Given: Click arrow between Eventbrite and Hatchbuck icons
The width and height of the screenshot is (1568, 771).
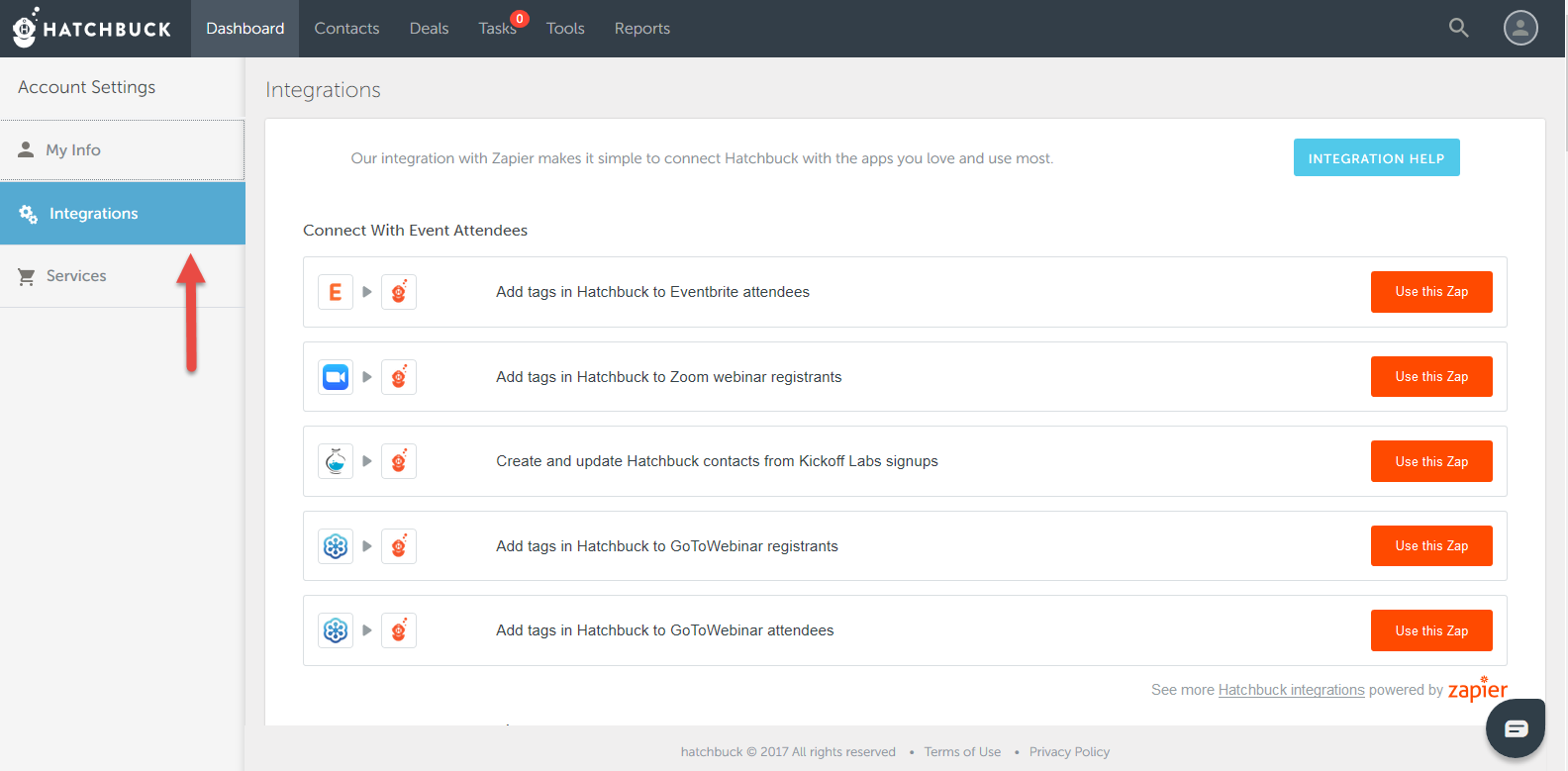Looking at the screenshot, I should (367, 292).
